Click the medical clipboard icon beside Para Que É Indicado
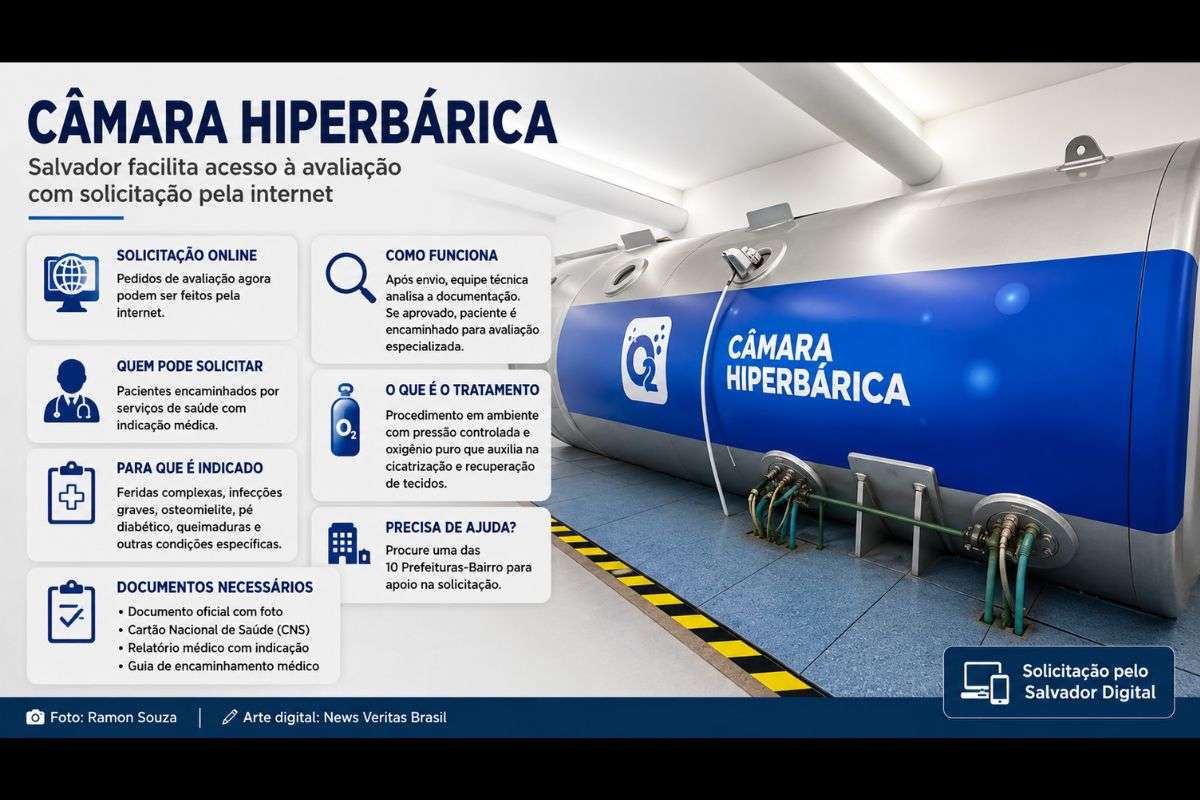Screen dimensions: 1200x800 click(71, 494)
